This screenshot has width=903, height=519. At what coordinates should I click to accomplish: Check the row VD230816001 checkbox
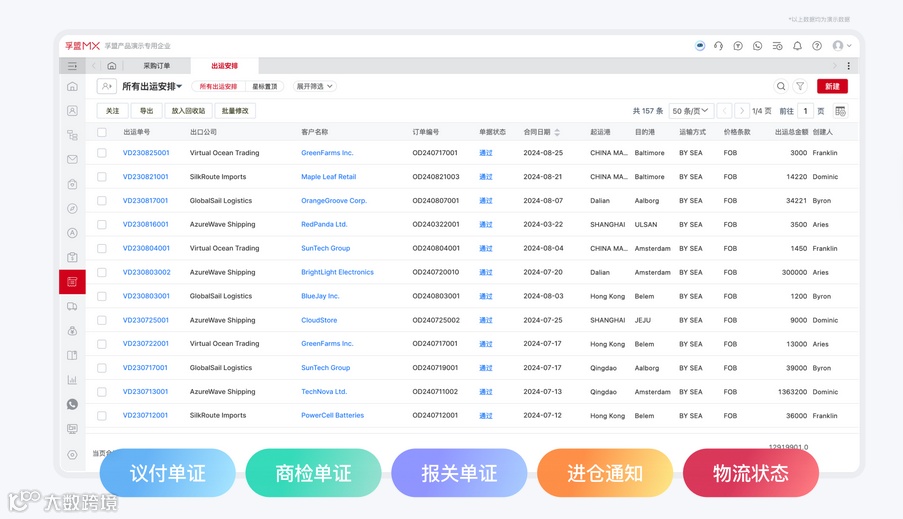coord(102,225)
